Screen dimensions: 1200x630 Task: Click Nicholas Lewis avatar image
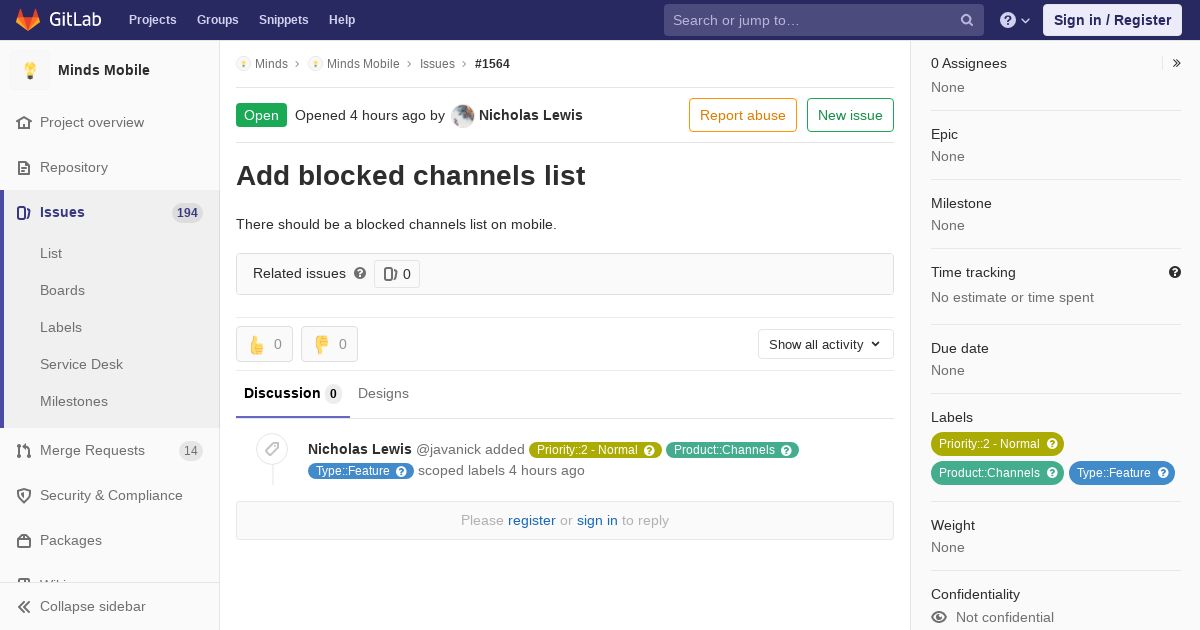coord(463,115)
